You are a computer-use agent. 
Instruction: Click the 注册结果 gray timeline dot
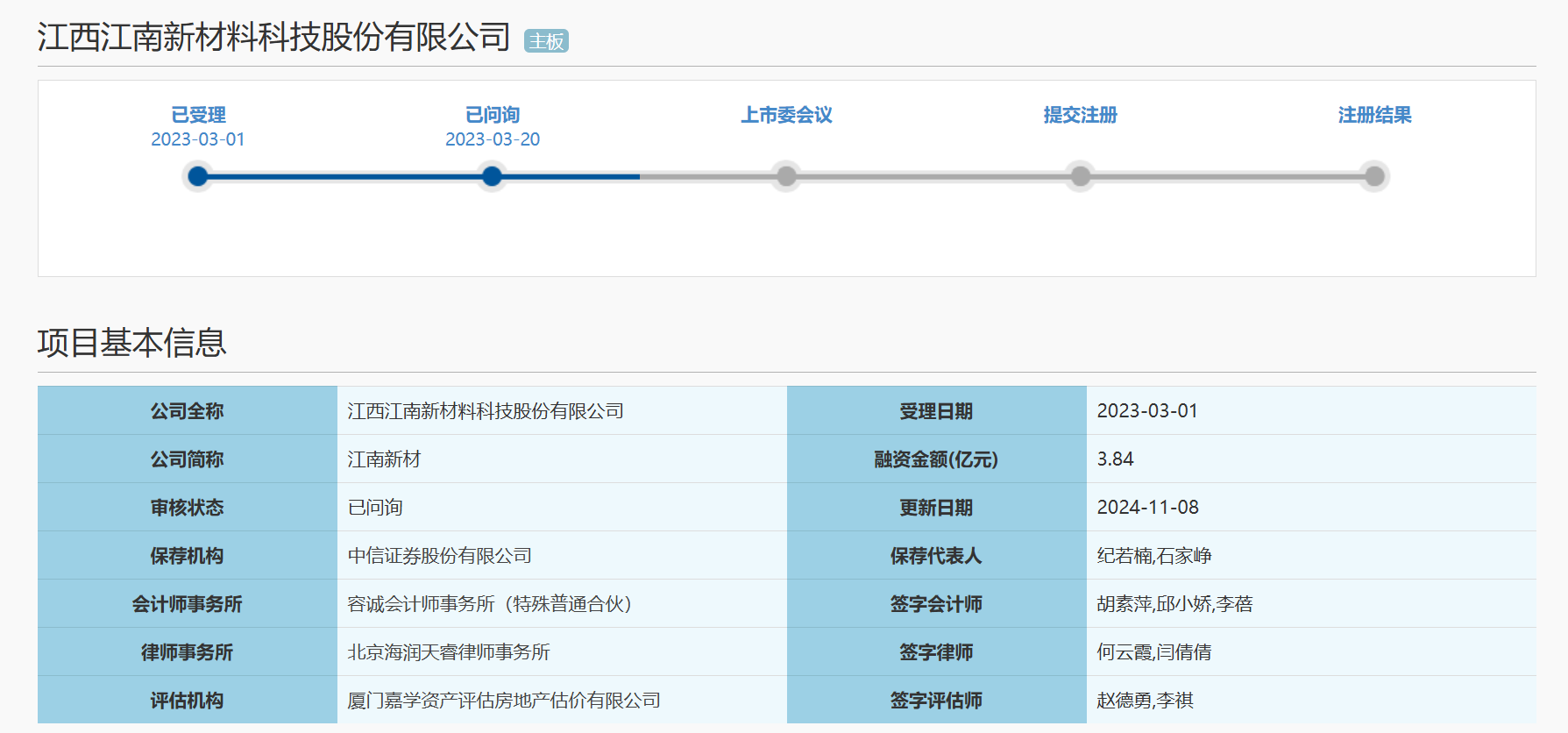tap(1374, 176)
